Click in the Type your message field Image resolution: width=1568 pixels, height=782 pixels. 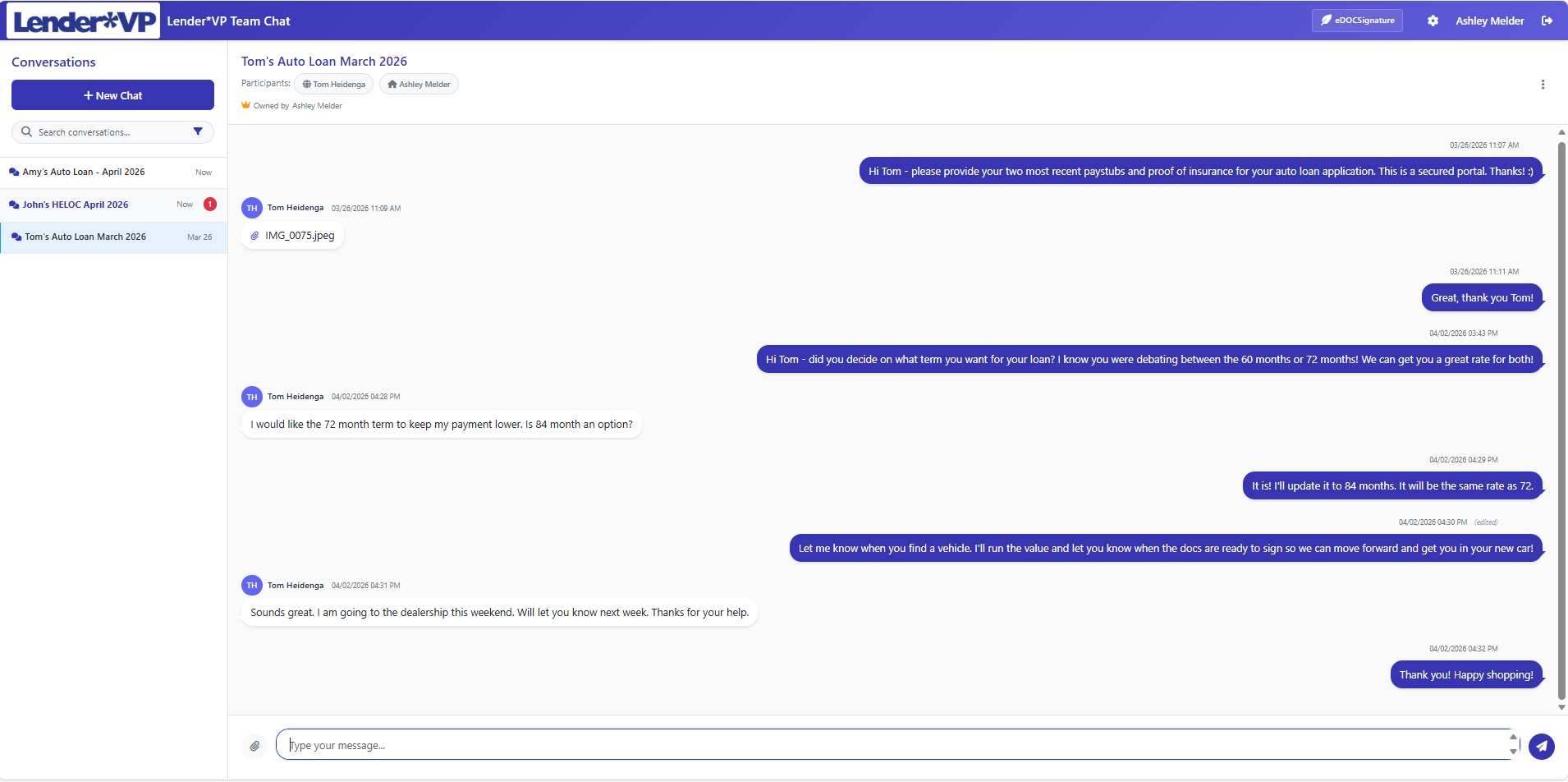pos(895,745)
